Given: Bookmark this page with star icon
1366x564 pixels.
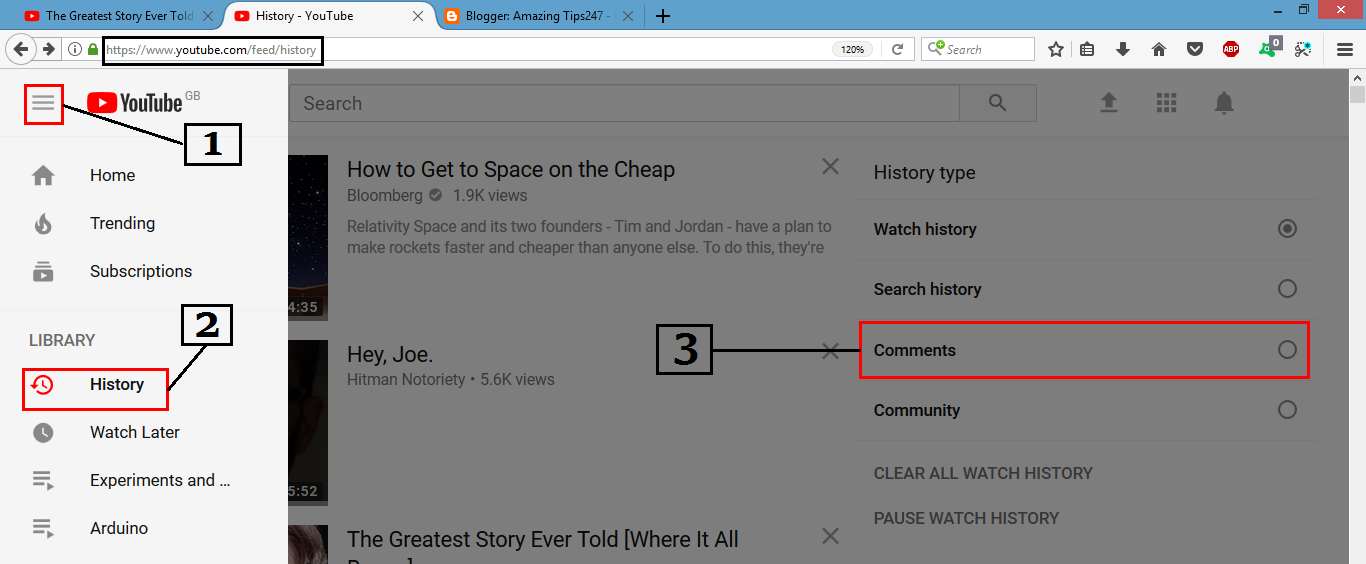Looking at the screenshot, I should [x=1056, y=49].
